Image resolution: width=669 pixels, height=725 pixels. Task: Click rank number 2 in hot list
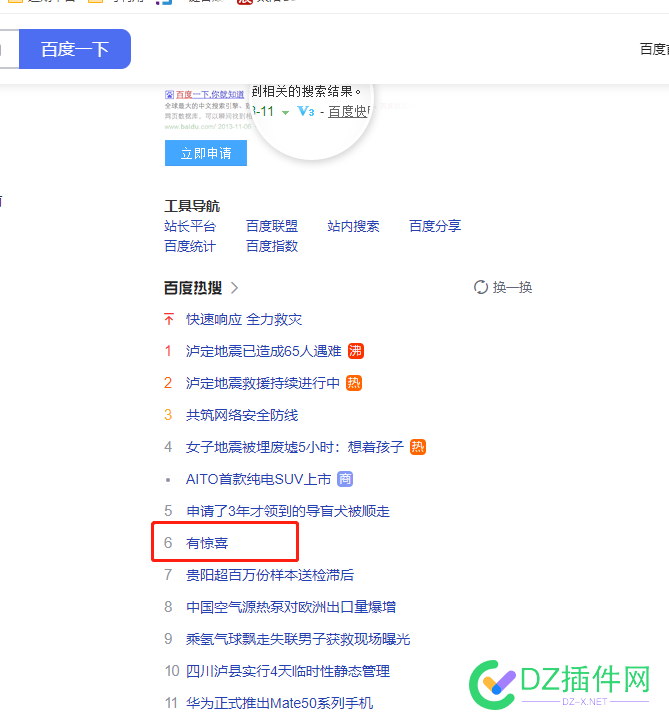pos(168,383)
